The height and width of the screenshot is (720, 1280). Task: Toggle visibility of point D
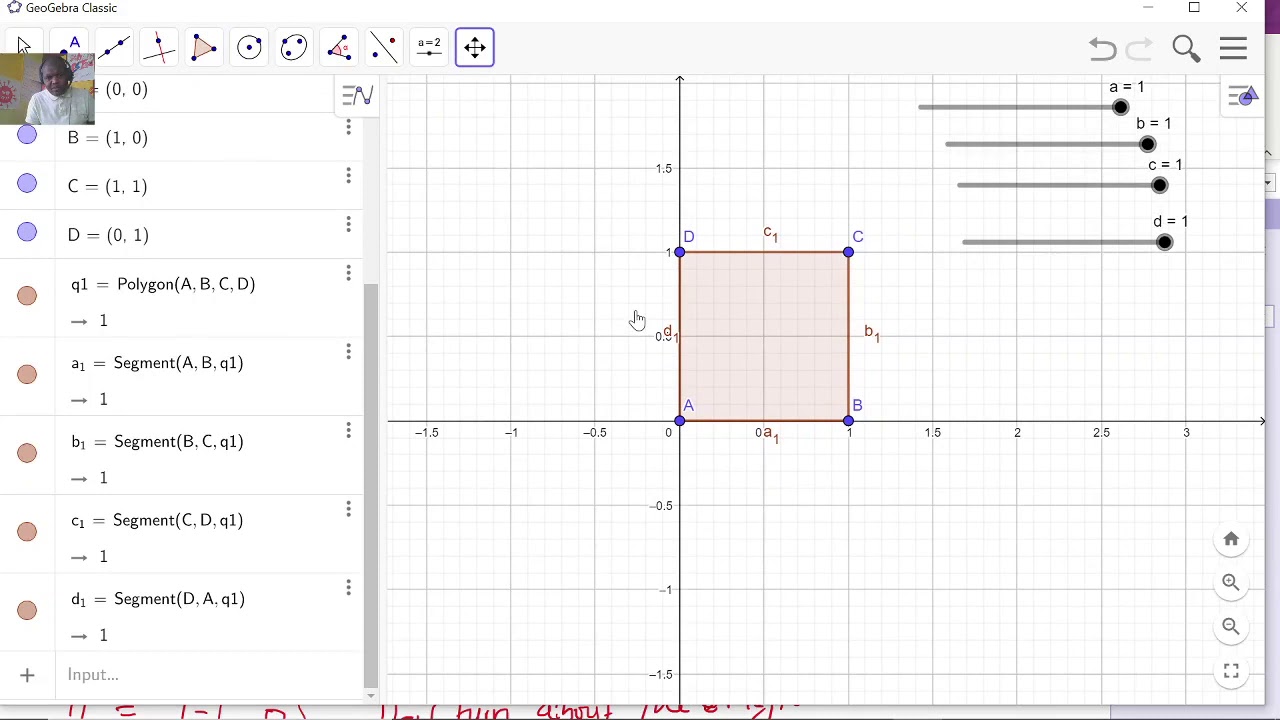click(x=27, y=233)
